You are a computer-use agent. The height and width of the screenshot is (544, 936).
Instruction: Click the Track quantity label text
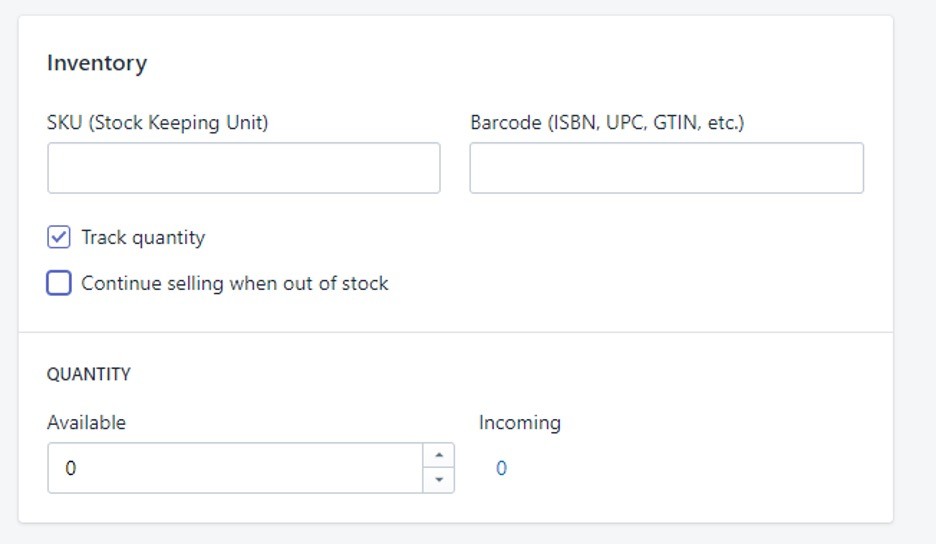tap(143, 238)
